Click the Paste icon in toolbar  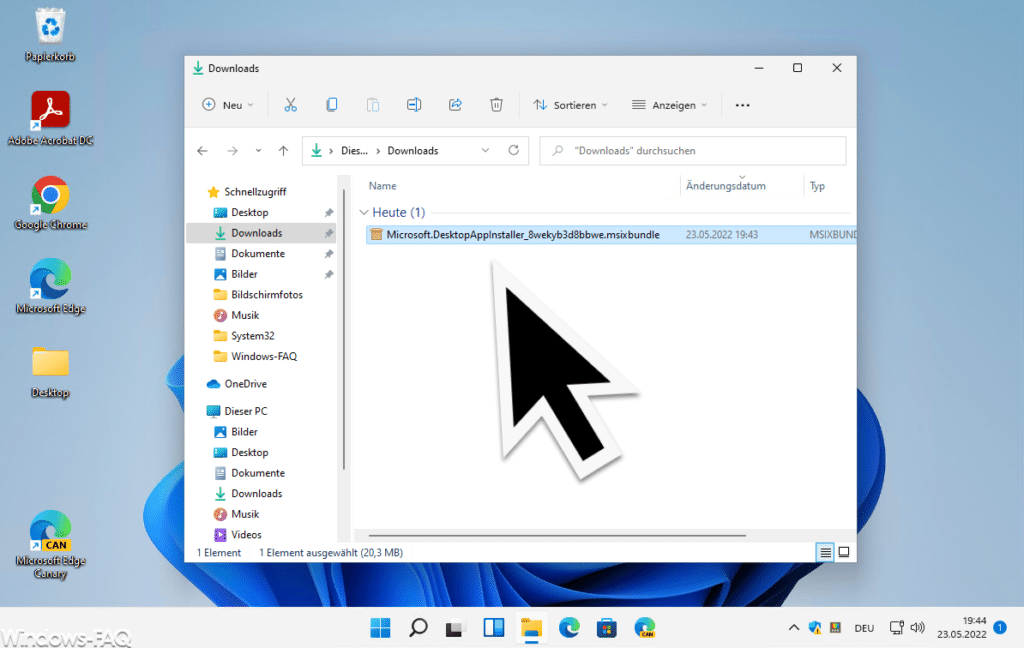pos(373,105)
